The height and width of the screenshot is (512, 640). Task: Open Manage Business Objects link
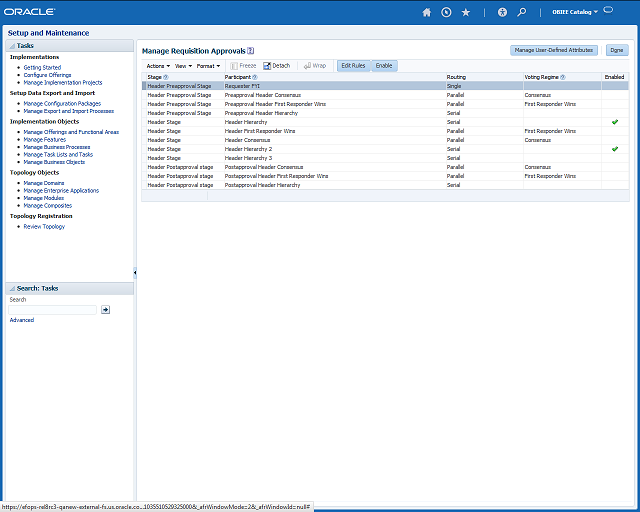pos(54,162)
